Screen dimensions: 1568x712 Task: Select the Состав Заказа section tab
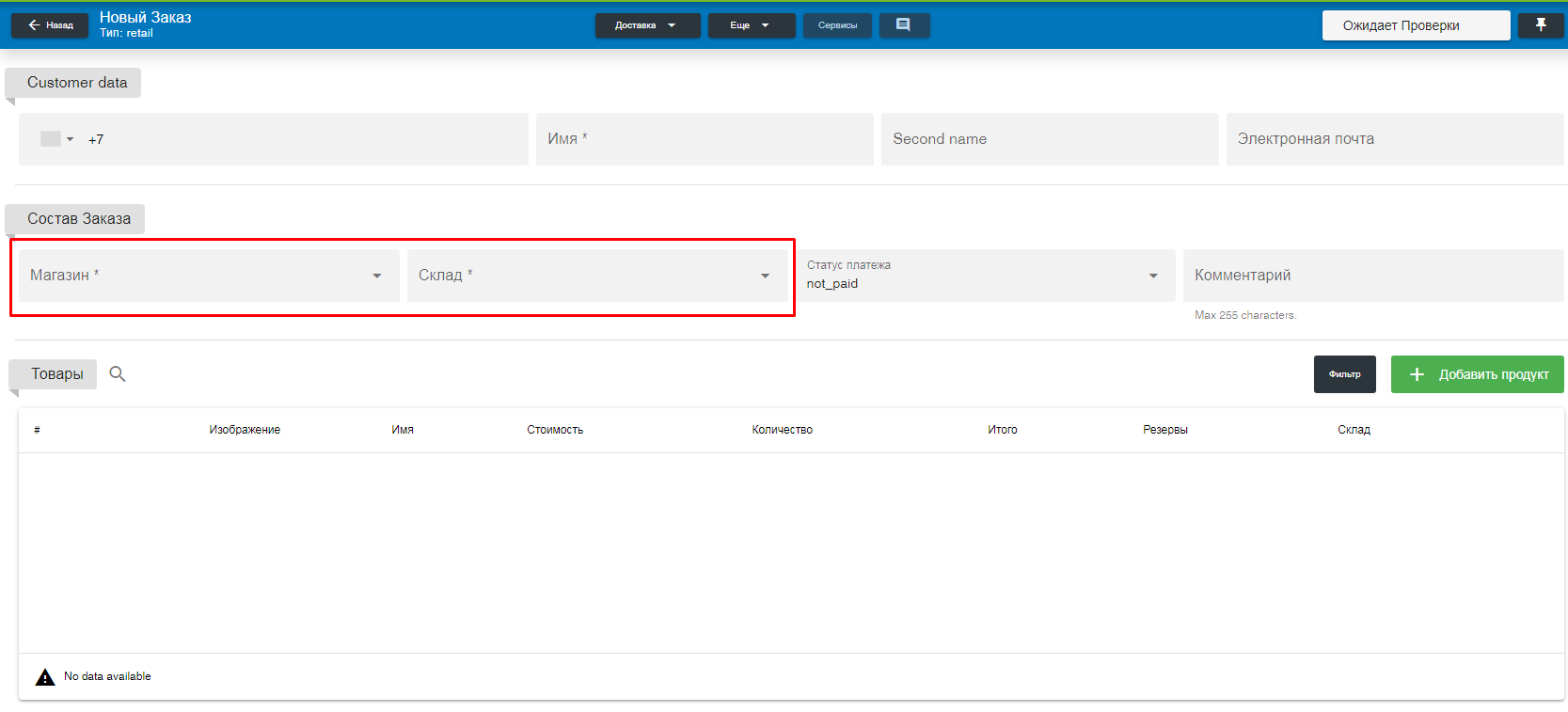pyautogui.click(x=77, y=219)
